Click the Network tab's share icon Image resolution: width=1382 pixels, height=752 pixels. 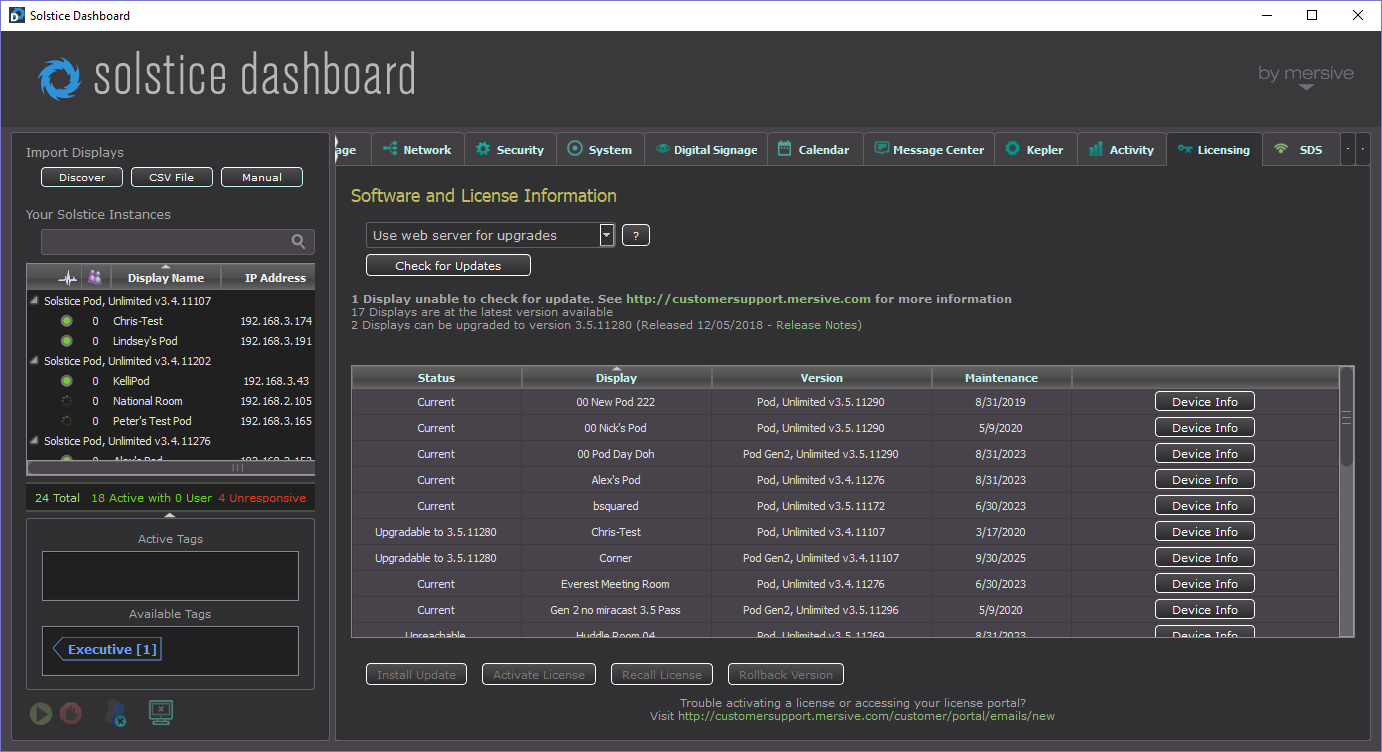[390, 149]
